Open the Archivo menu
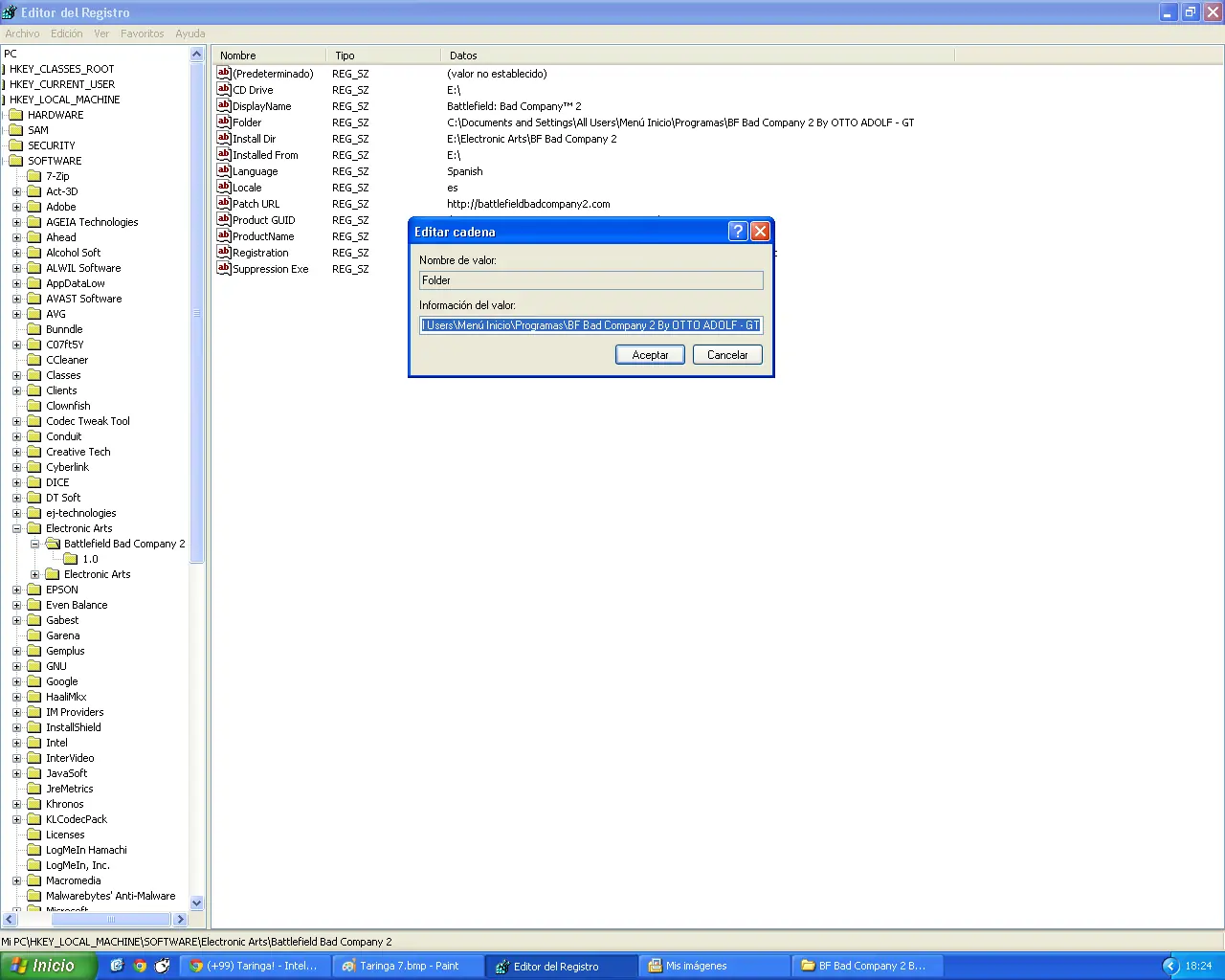Image resolution: width=1225 pixels, height=980 pixels. coord(22,33)
